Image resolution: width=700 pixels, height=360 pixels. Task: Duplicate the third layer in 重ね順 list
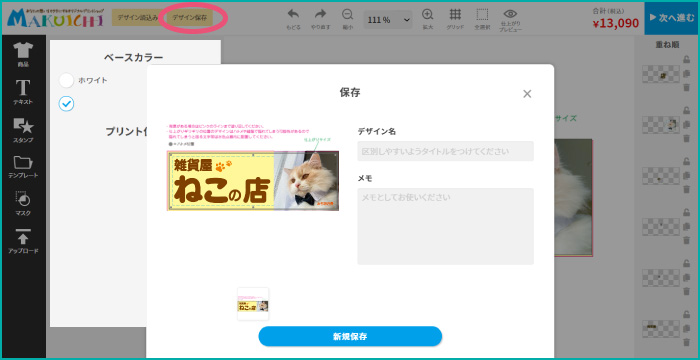point(686,176)
